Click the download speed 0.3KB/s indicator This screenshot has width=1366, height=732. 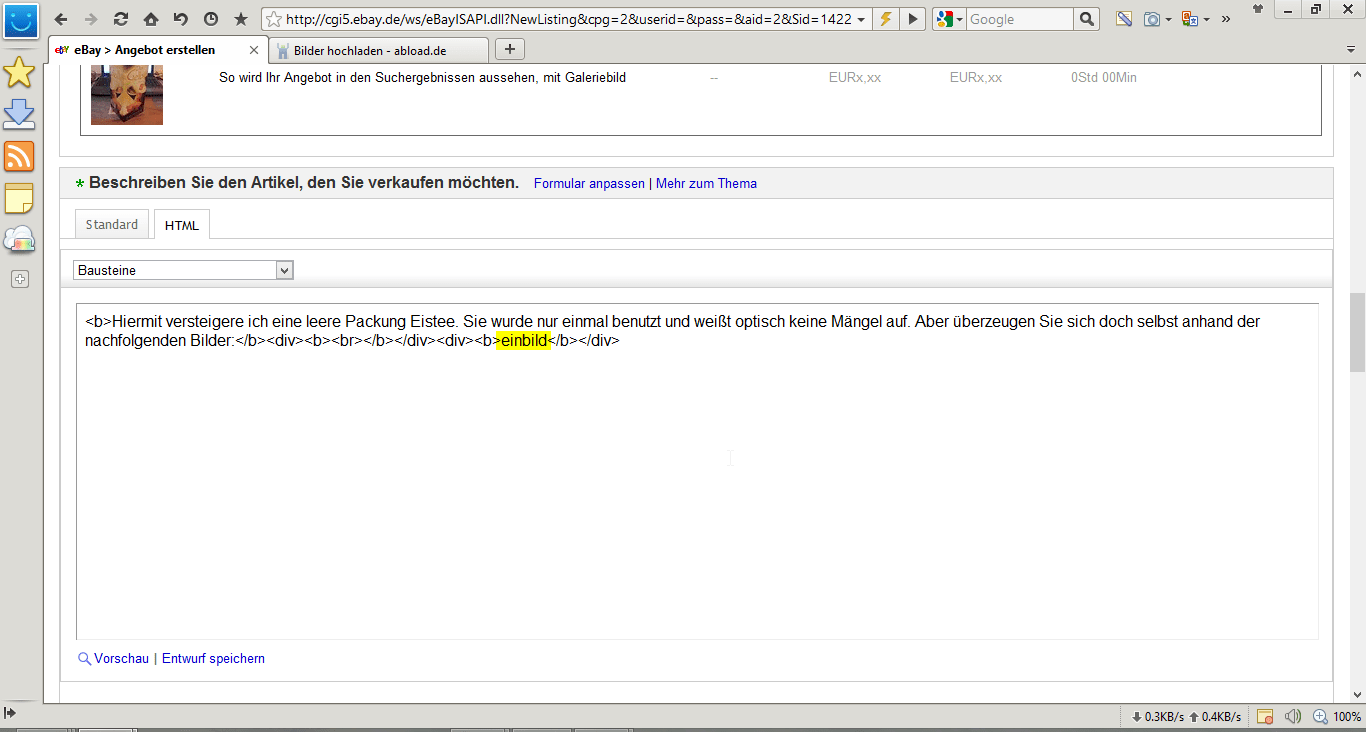tap(1157, 716)
